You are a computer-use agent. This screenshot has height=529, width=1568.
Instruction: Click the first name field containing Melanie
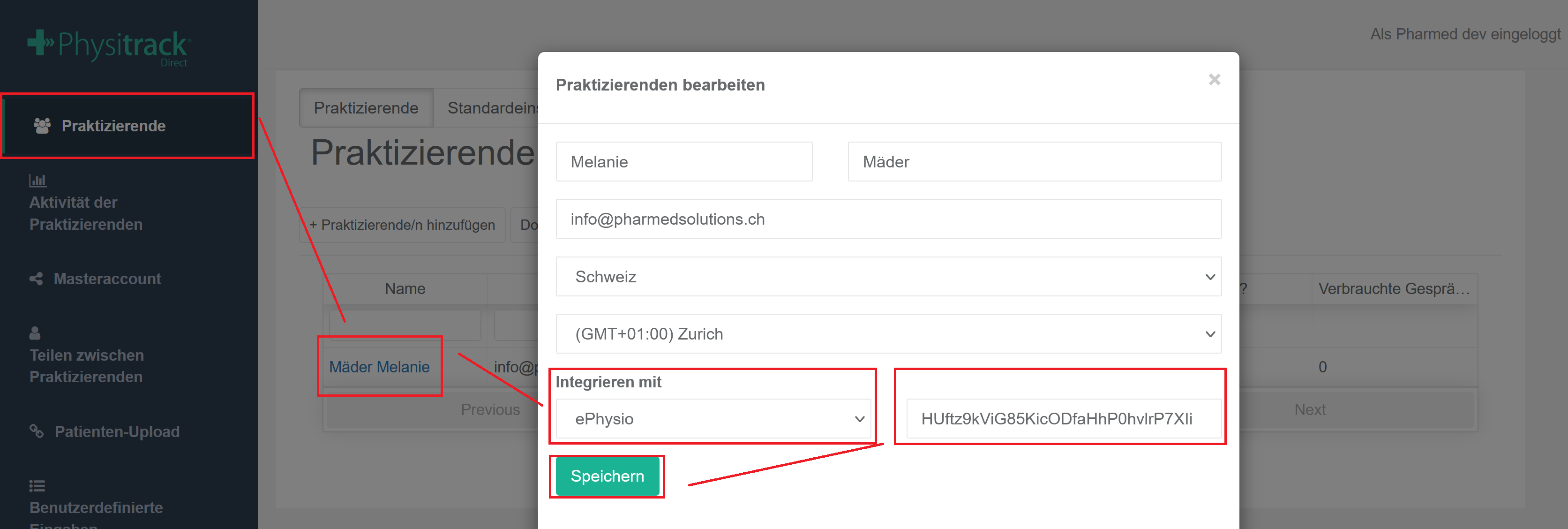coord(683,162)
